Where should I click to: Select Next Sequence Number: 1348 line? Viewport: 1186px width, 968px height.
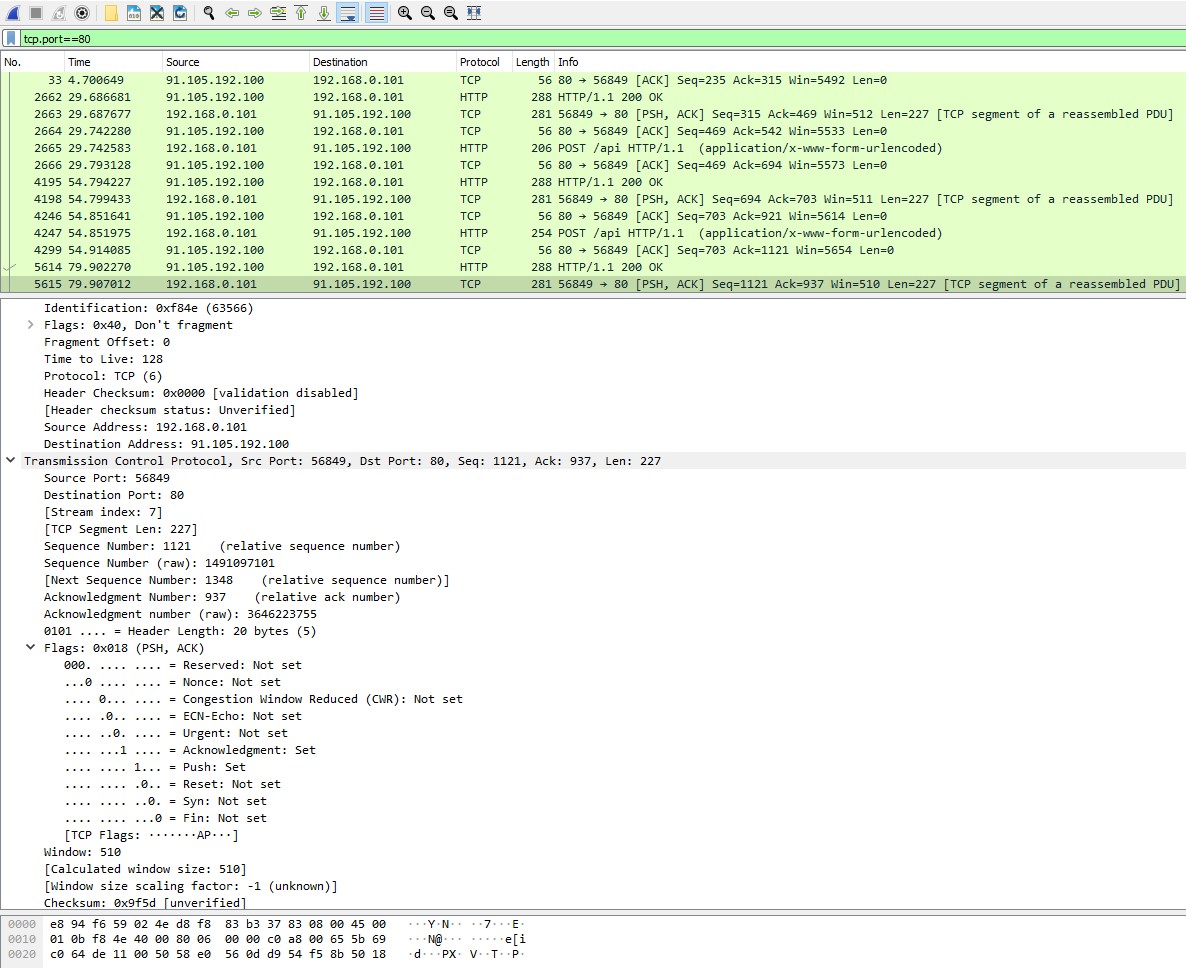click(247, 580)
